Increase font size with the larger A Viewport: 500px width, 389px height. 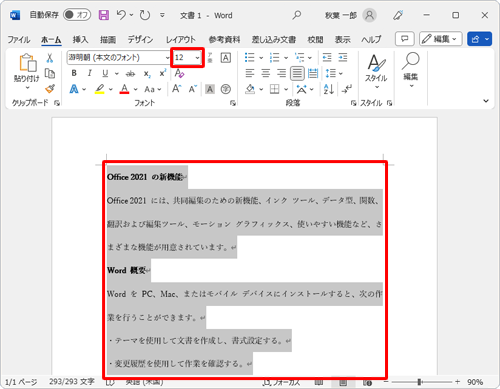click(x=177, y=89)
